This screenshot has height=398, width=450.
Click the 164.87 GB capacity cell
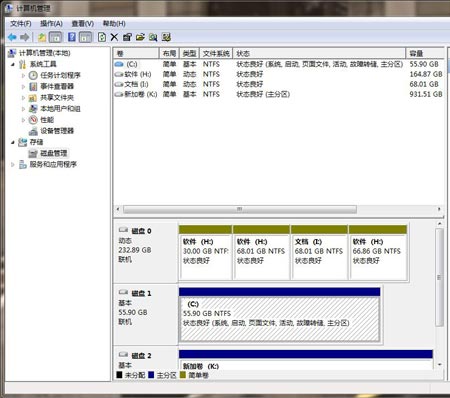(x=426, y=74)
